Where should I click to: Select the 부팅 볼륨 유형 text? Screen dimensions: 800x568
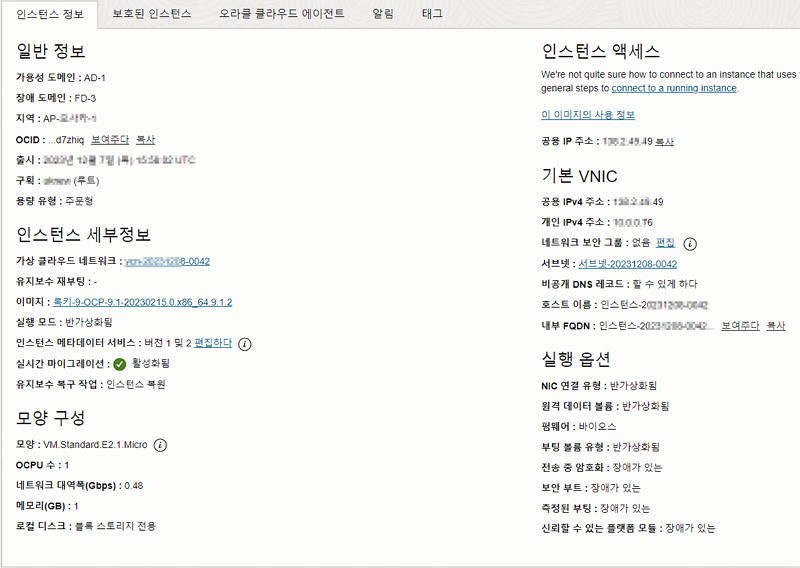click(601, 447)
